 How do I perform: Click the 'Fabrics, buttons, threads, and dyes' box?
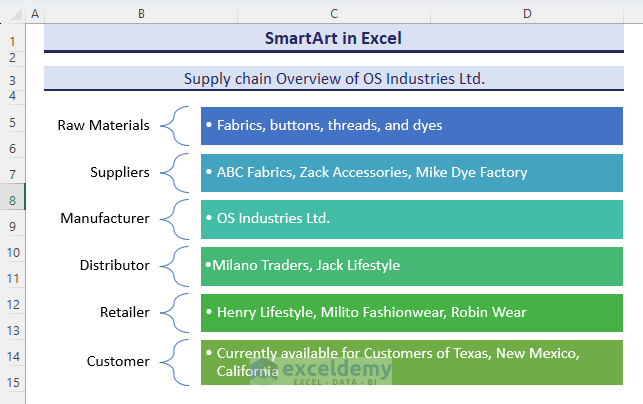(x=412, y=126)
